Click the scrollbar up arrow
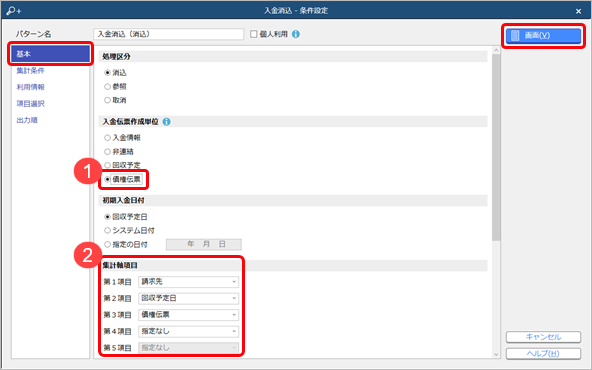Viewport: 592px width, 370px height. coord(496,50)
